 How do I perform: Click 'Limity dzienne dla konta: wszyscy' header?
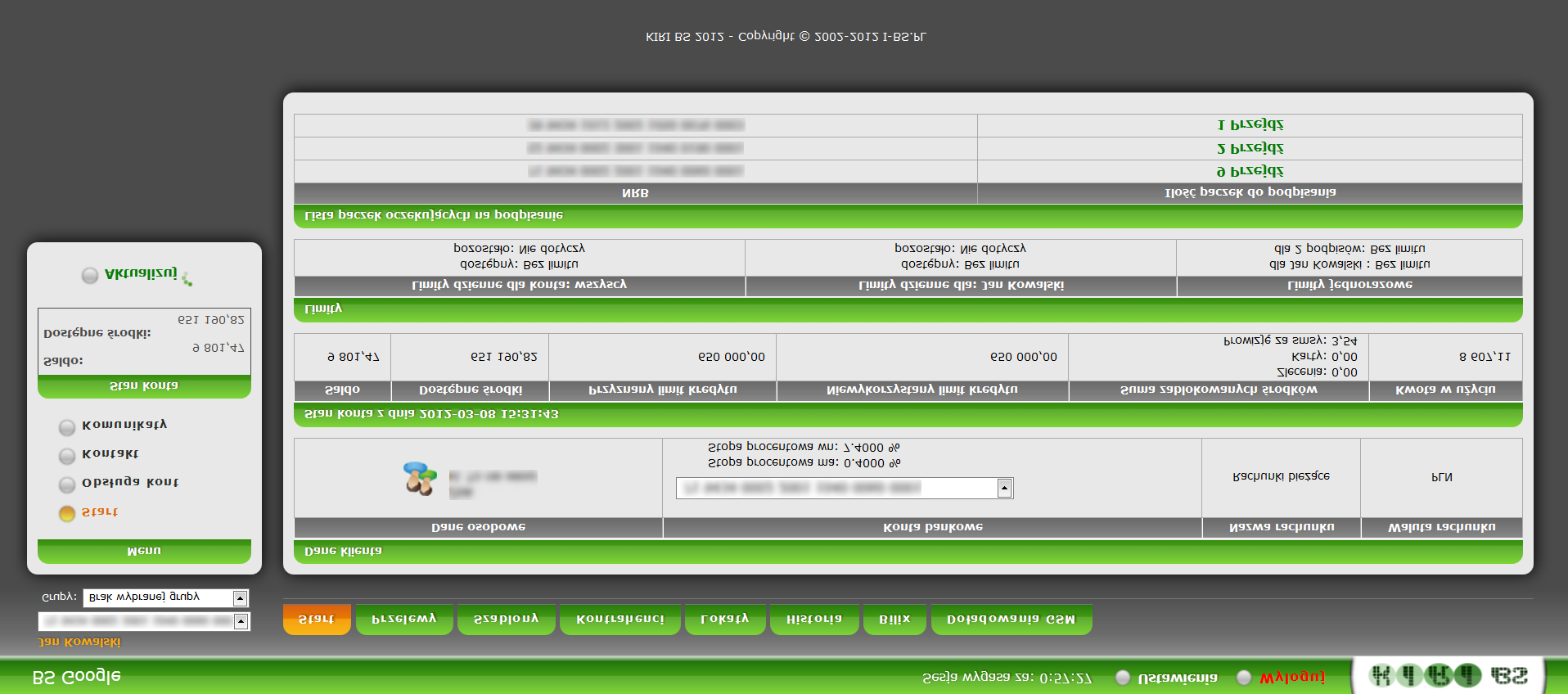pos(519,286)
